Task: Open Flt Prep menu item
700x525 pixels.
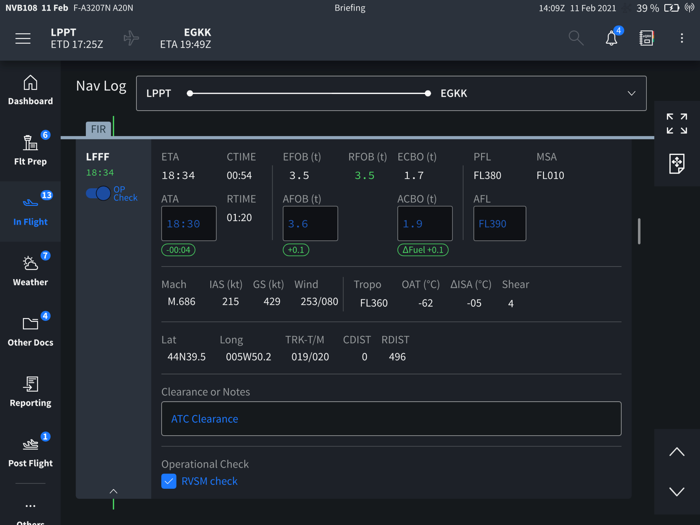Action: point(30,150)
